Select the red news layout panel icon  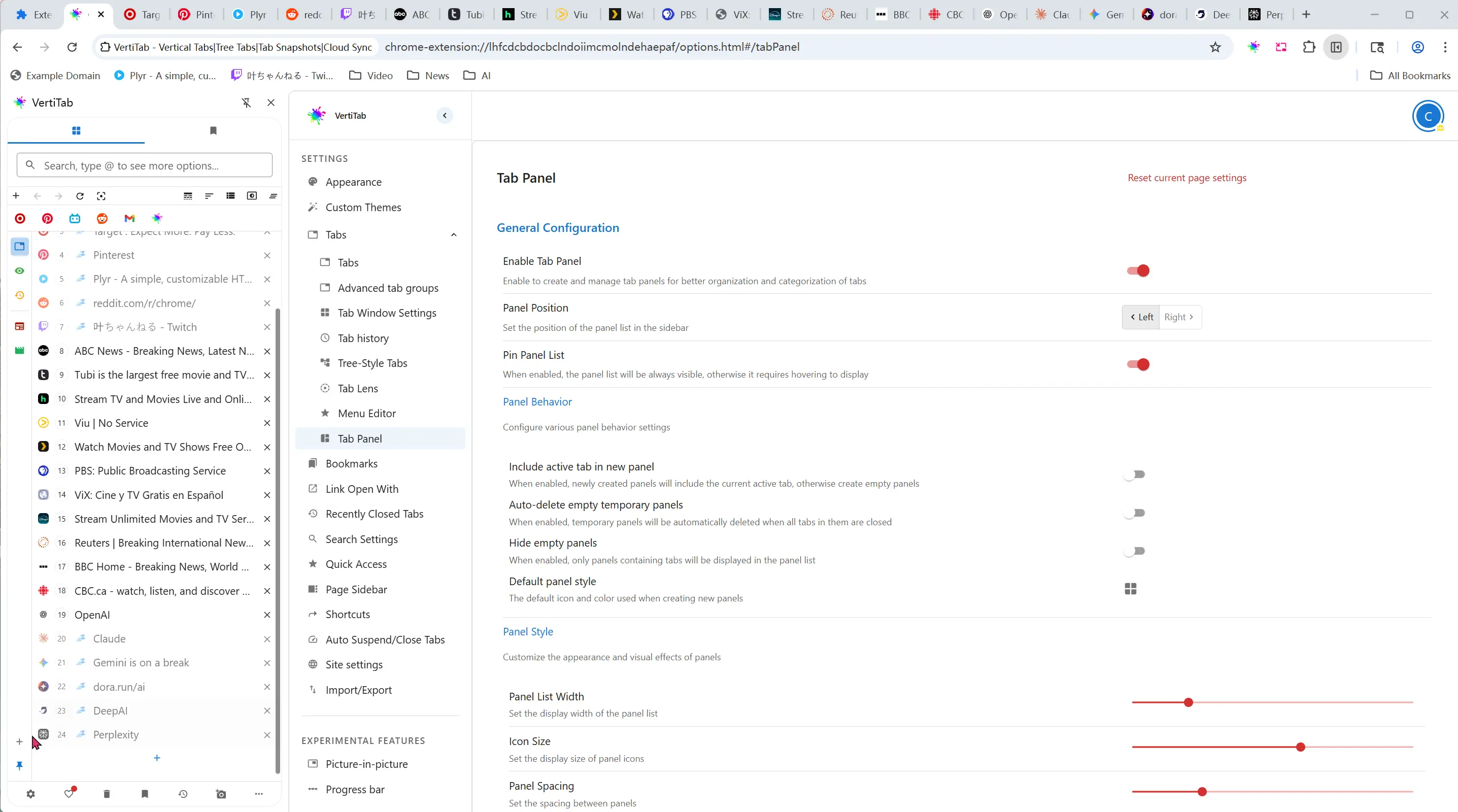(20, 326)
